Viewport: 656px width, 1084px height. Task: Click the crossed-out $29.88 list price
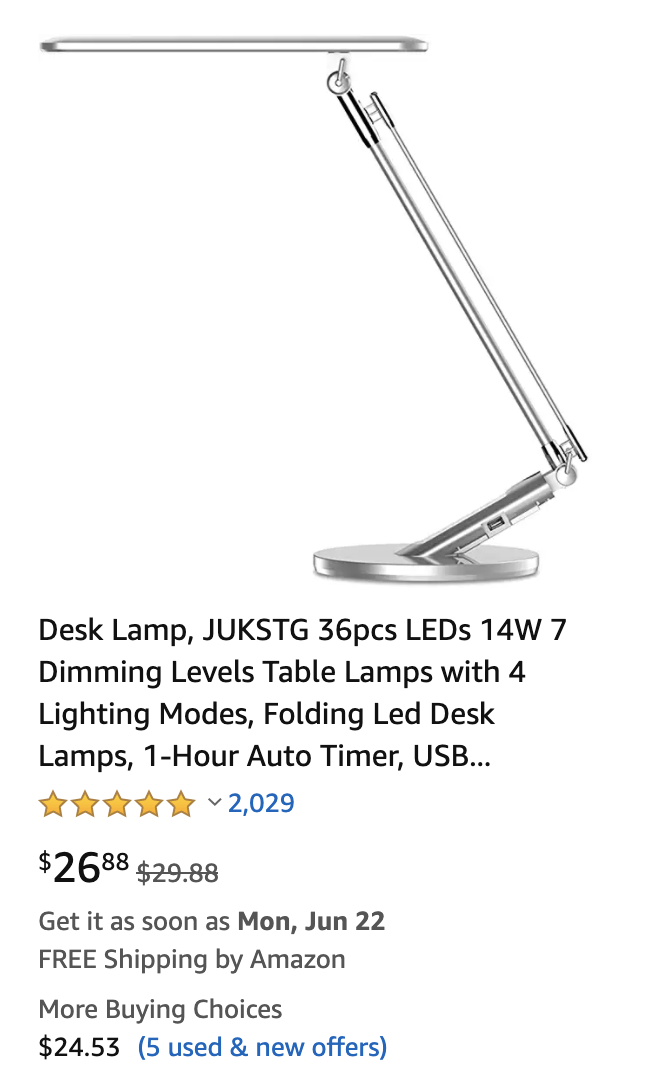[178, 873]
